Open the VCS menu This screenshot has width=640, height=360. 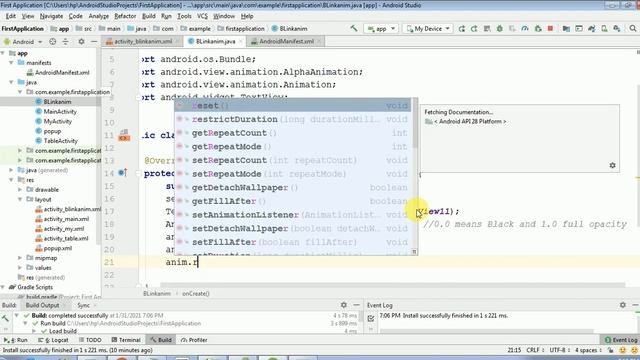click(202, 16)
